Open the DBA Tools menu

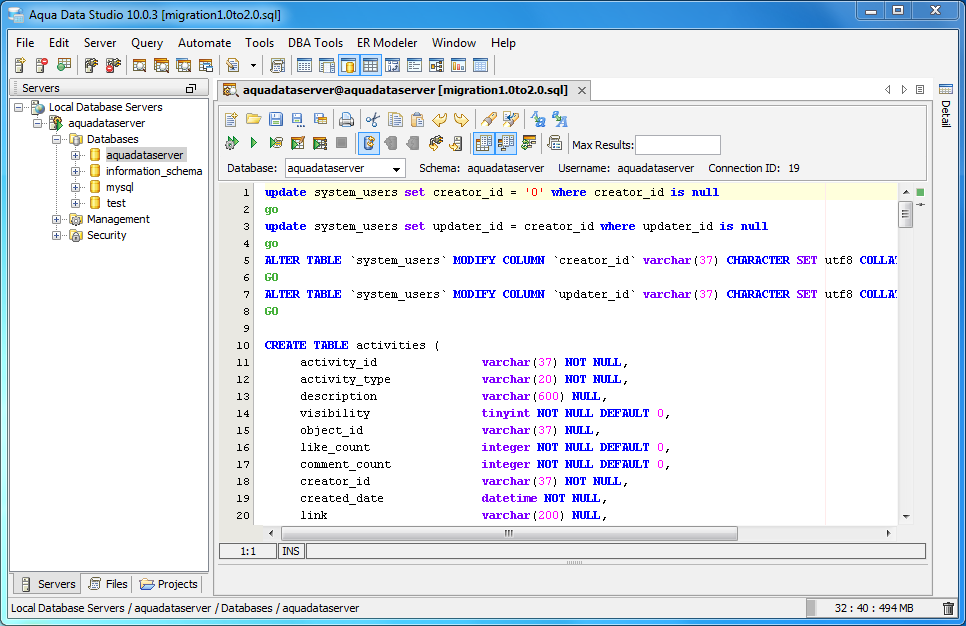coord(315,43)
